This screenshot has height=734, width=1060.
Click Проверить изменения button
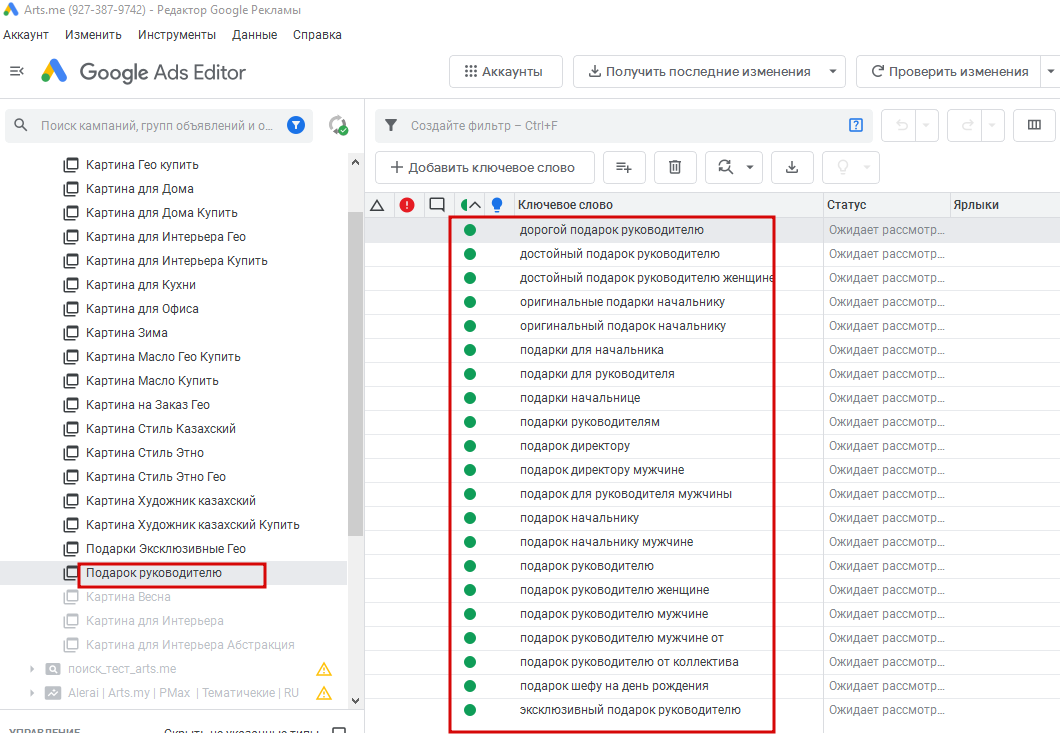[948, 72]
